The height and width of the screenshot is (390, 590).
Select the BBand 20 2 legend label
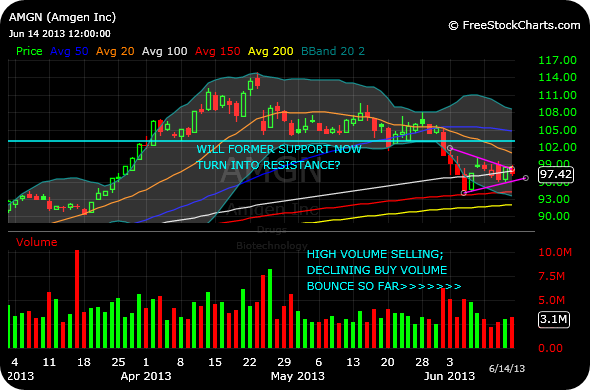click(x=333, y=51)
